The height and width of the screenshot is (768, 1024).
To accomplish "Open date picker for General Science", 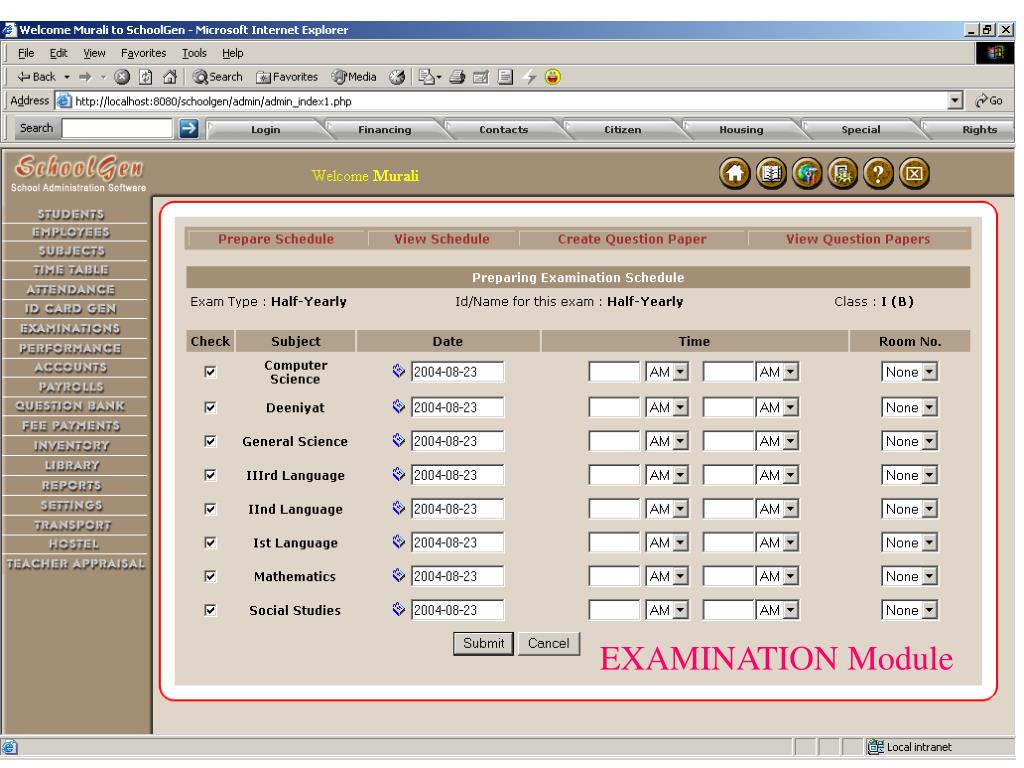I will (398, 440).
